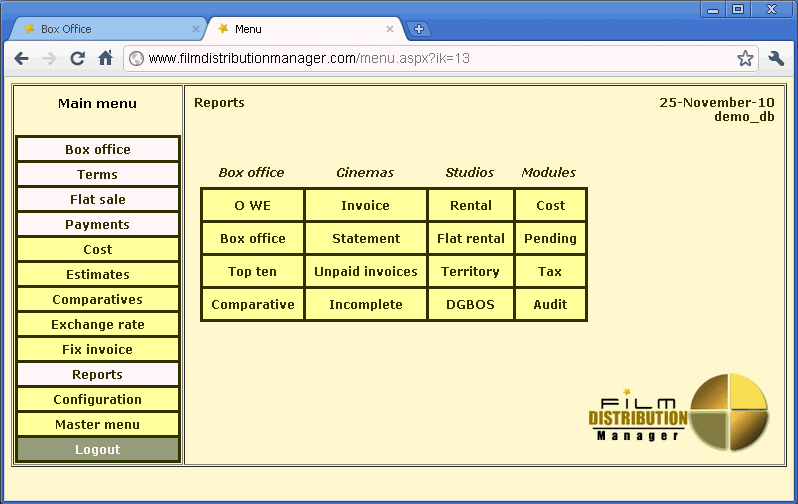Select Exchange rate from main menu

coord(98,325)
